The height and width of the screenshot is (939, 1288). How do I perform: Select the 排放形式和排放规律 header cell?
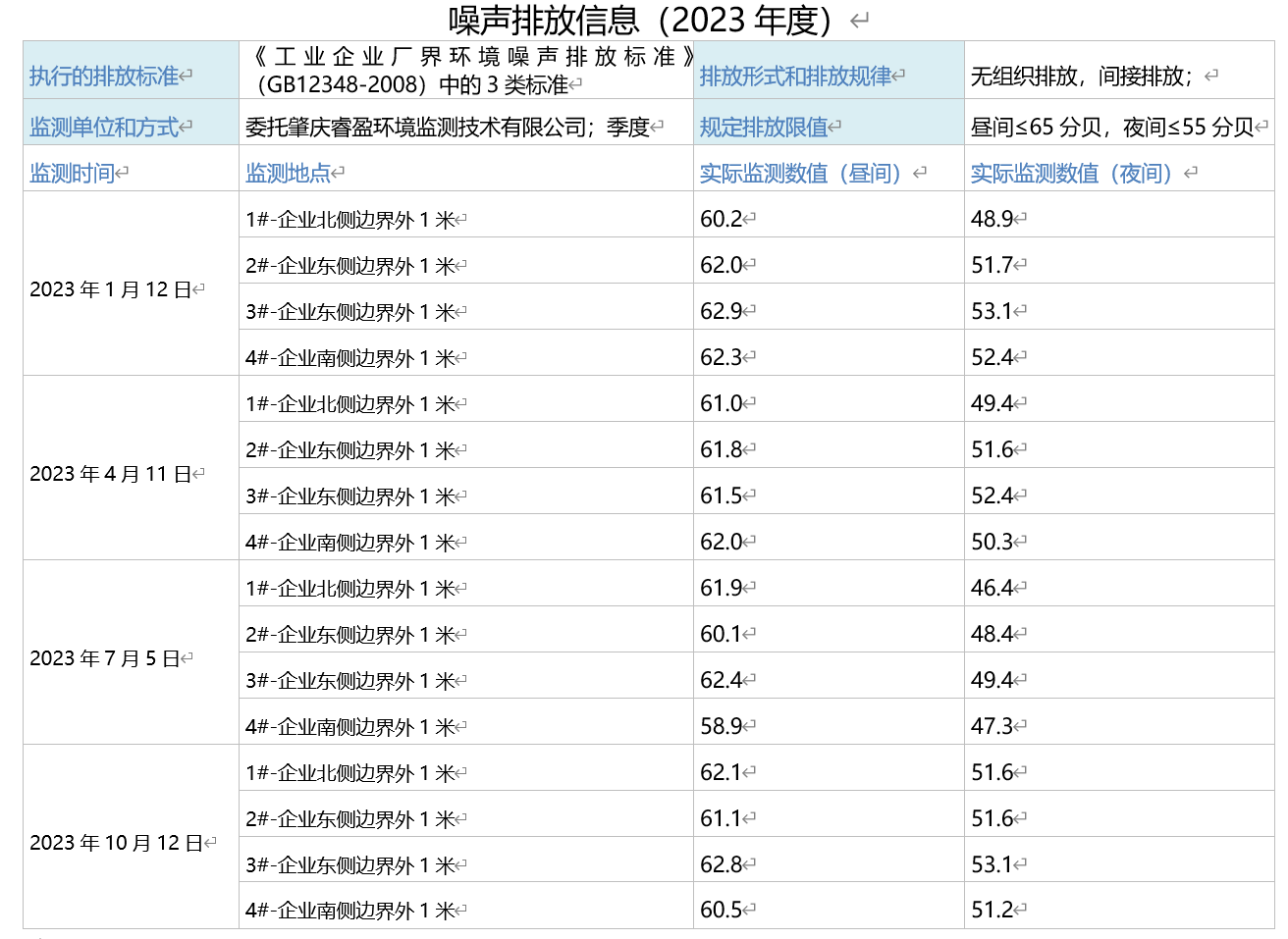point(829,70)
